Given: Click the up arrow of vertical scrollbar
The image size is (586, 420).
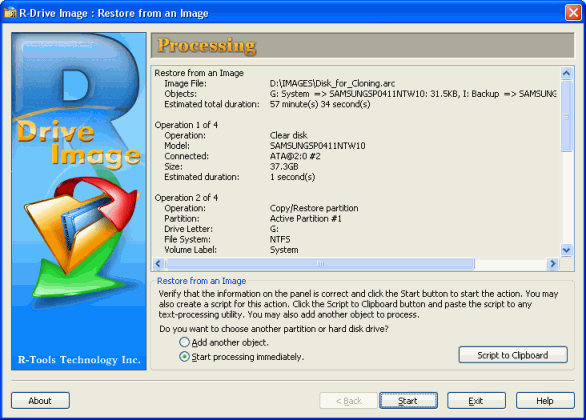Looking at the screenshot, I should (566, 73).
